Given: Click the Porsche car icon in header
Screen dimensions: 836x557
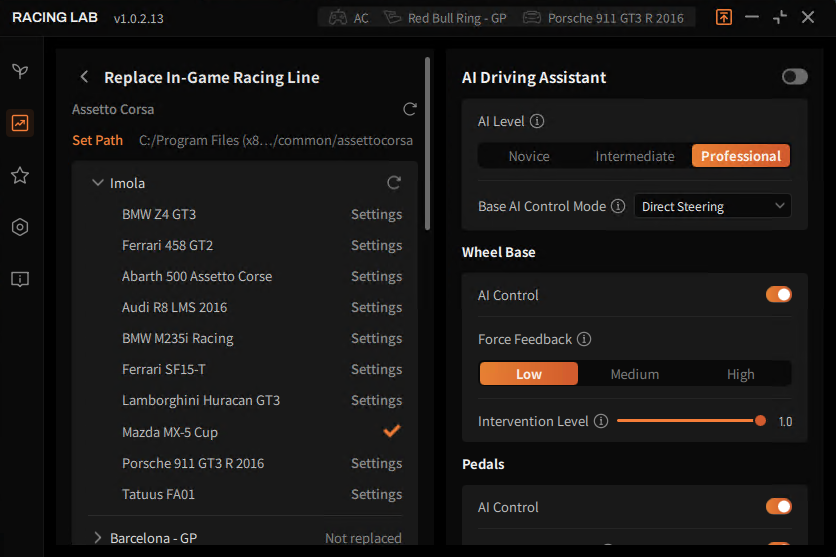Looking at the screenshot, I should point(532,18).
